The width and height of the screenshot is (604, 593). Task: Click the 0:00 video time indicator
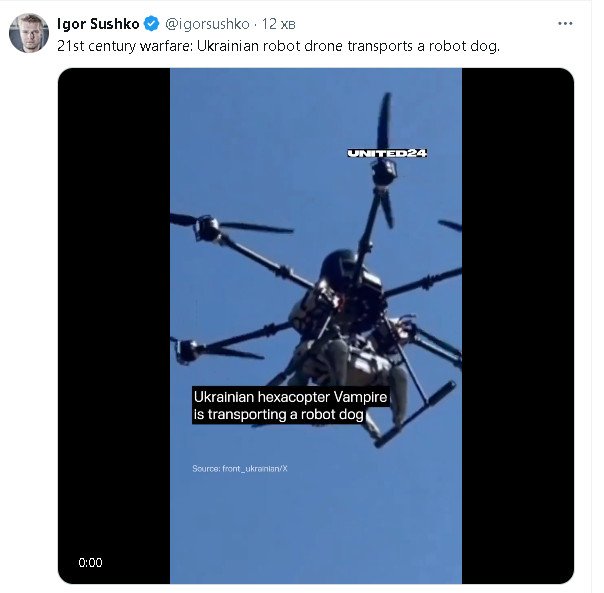click(90, 563)
